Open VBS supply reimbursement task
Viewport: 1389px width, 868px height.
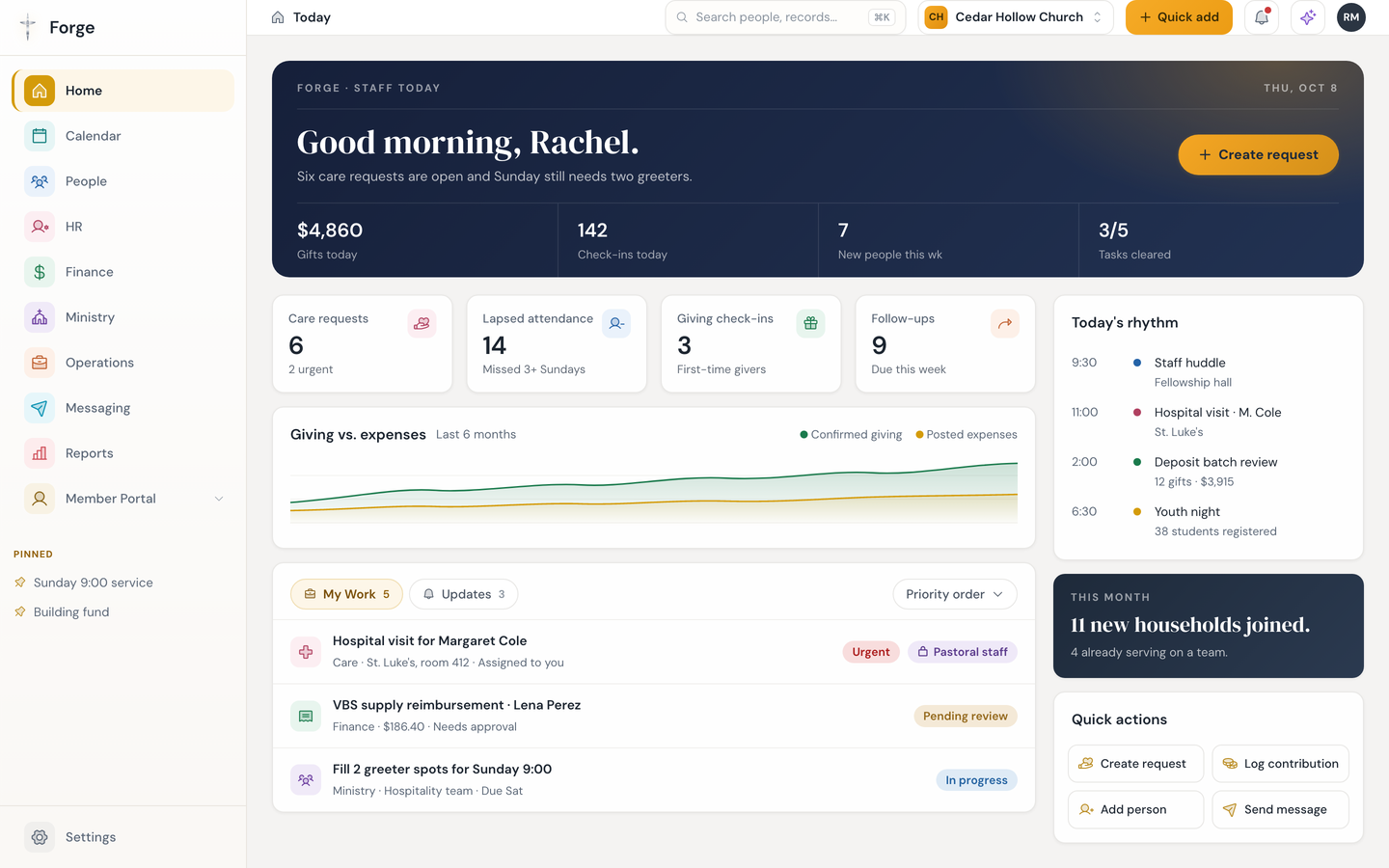click(x=654, y=716)
